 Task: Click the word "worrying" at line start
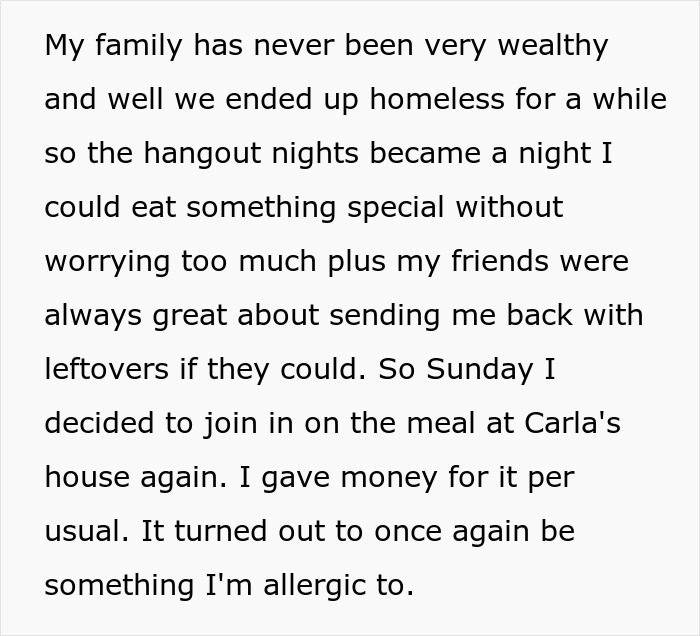point(107,262)
